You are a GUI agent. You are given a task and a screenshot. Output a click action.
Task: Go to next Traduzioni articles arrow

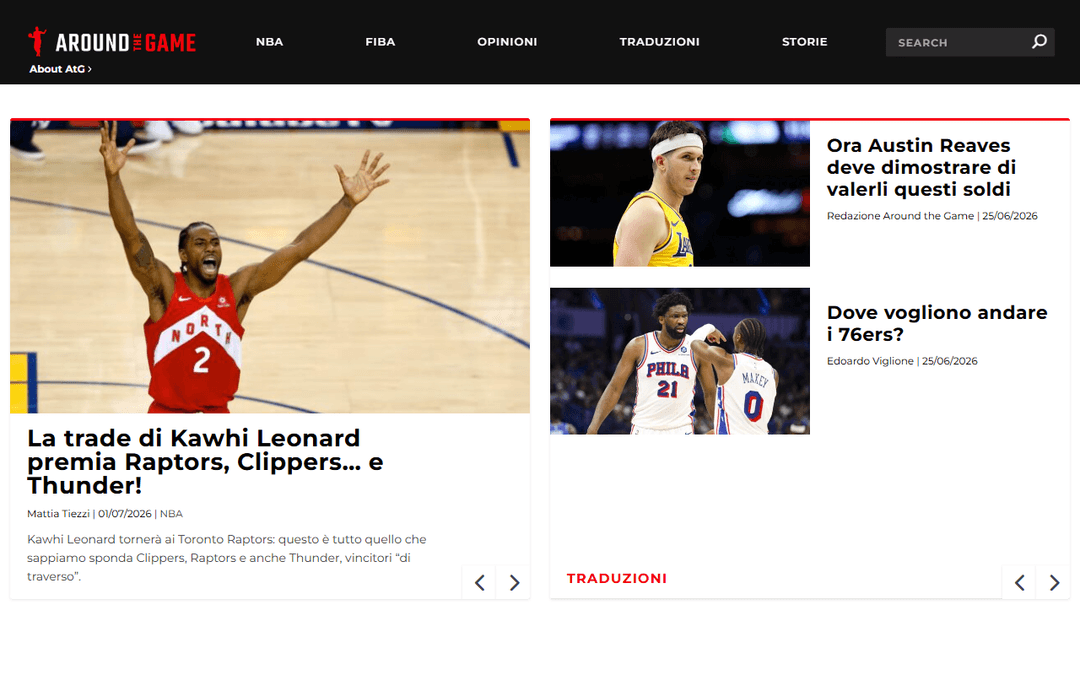click(1054, 583)
